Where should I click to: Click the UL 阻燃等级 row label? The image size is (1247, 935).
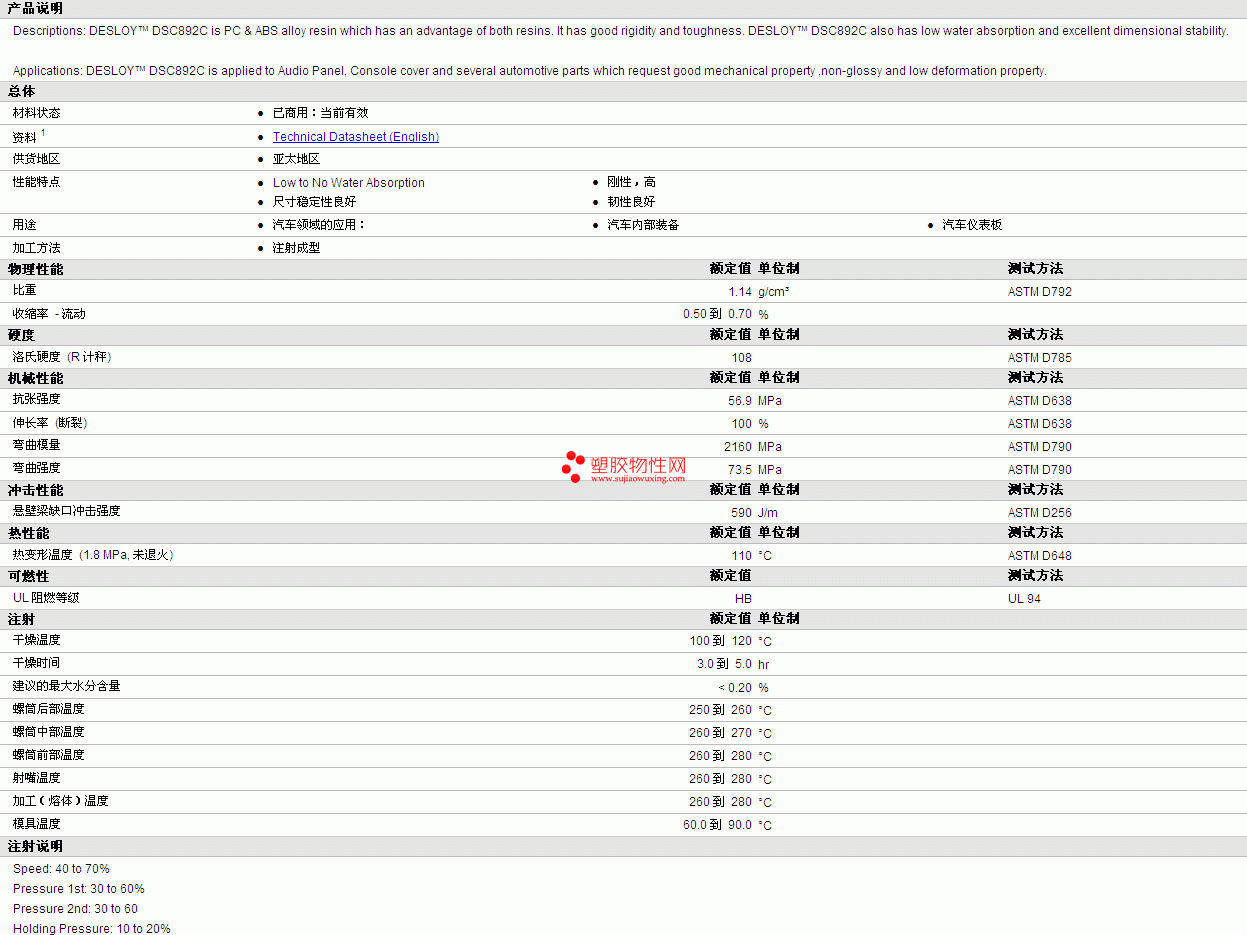(x=46, y=598)
